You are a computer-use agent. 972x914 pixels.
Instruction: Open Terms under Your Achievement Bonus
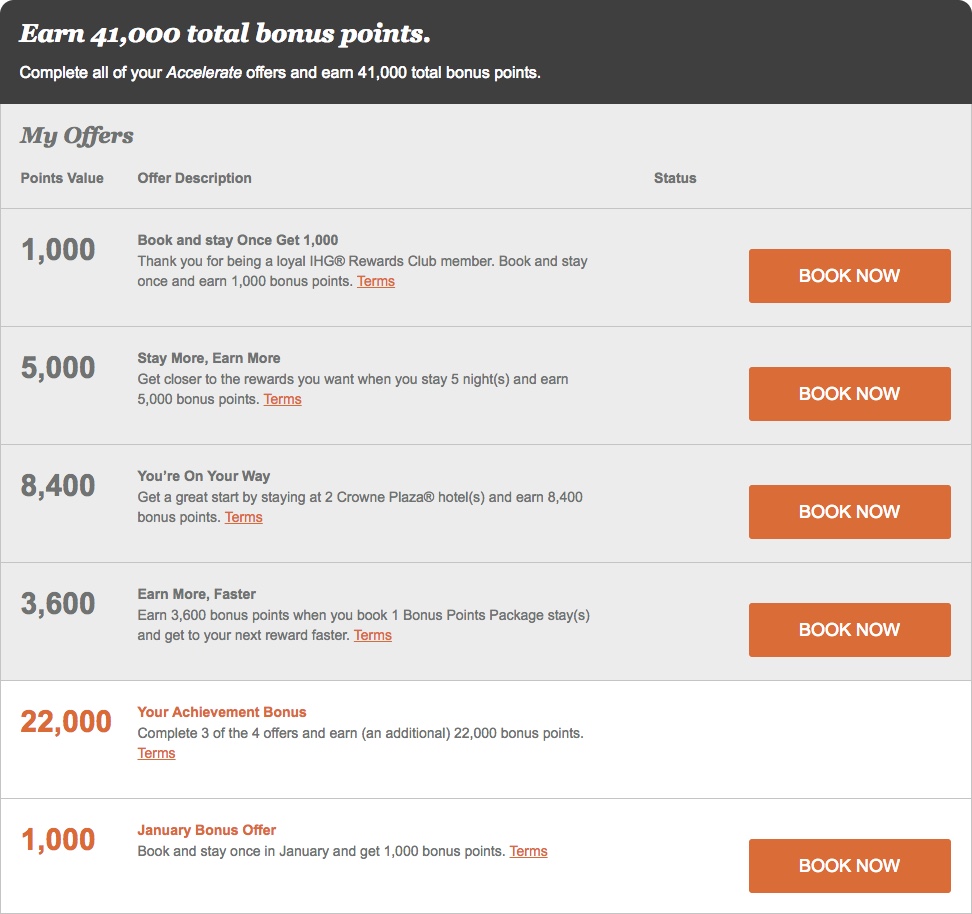(156, 753)
